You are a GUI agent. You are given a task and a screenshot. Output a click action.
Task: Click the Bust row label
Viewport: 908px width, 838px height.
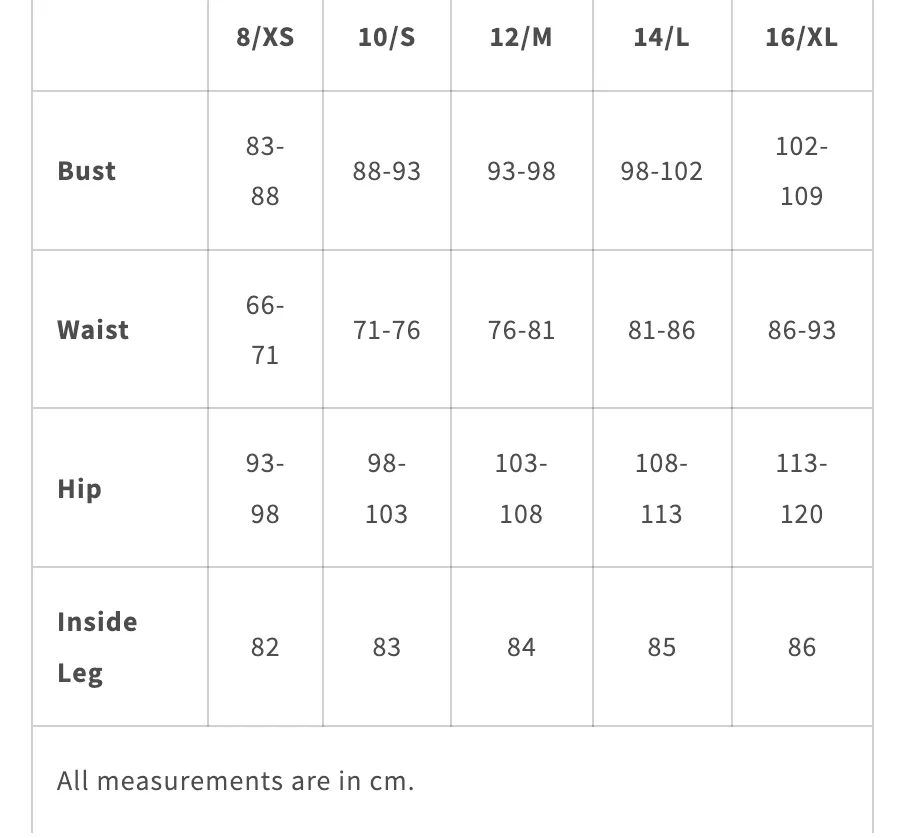point(87,171)
